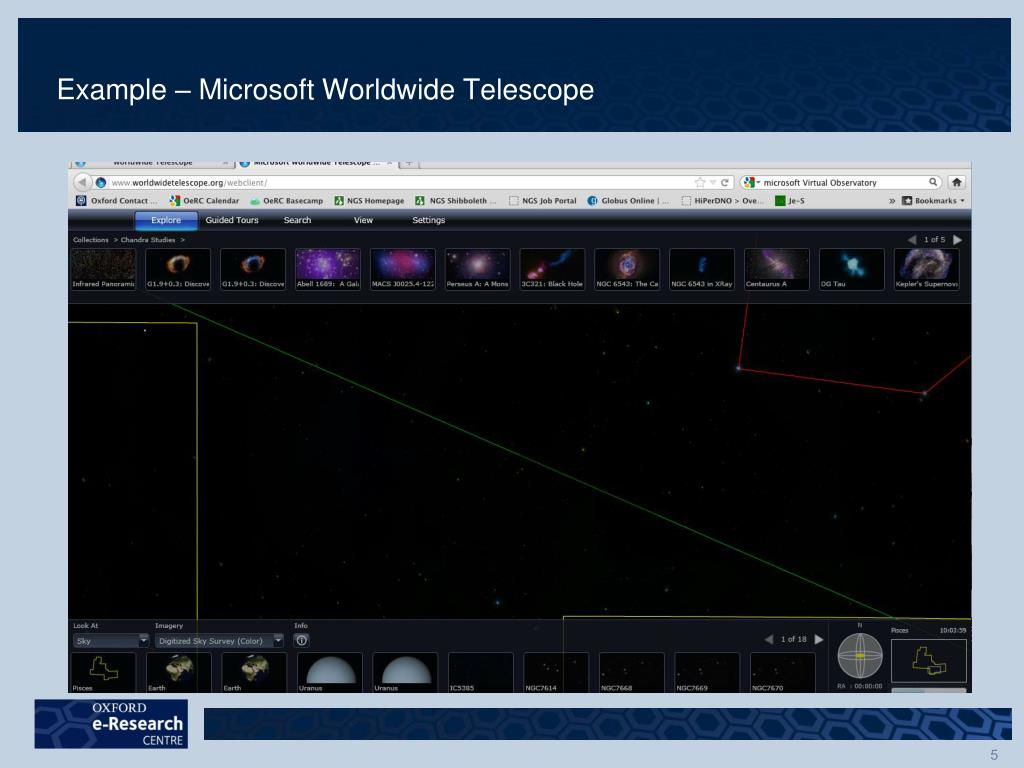1024x768 pixels.
Task: Select the Infrared Panorama thumbnail
Action: (104, 269)
